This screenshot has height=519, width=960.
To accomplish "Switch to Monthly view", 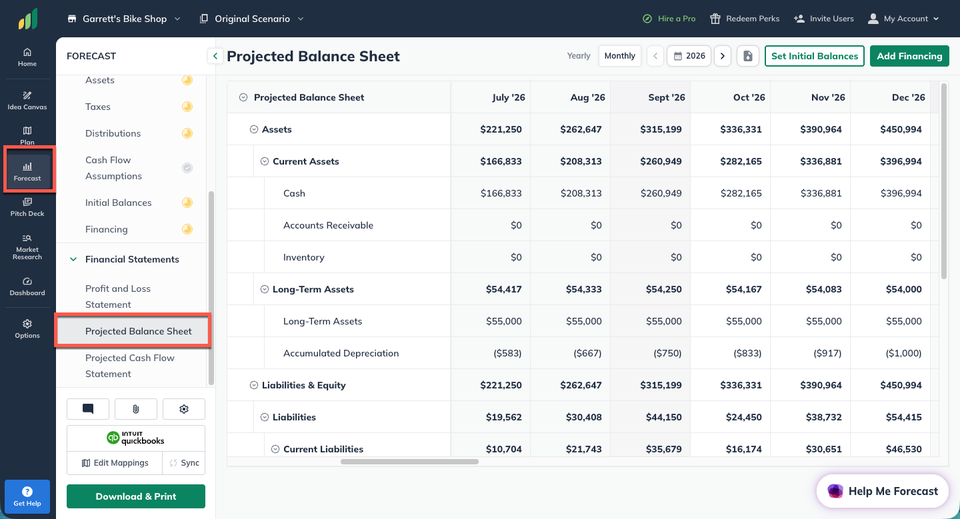I will [620, 56].
